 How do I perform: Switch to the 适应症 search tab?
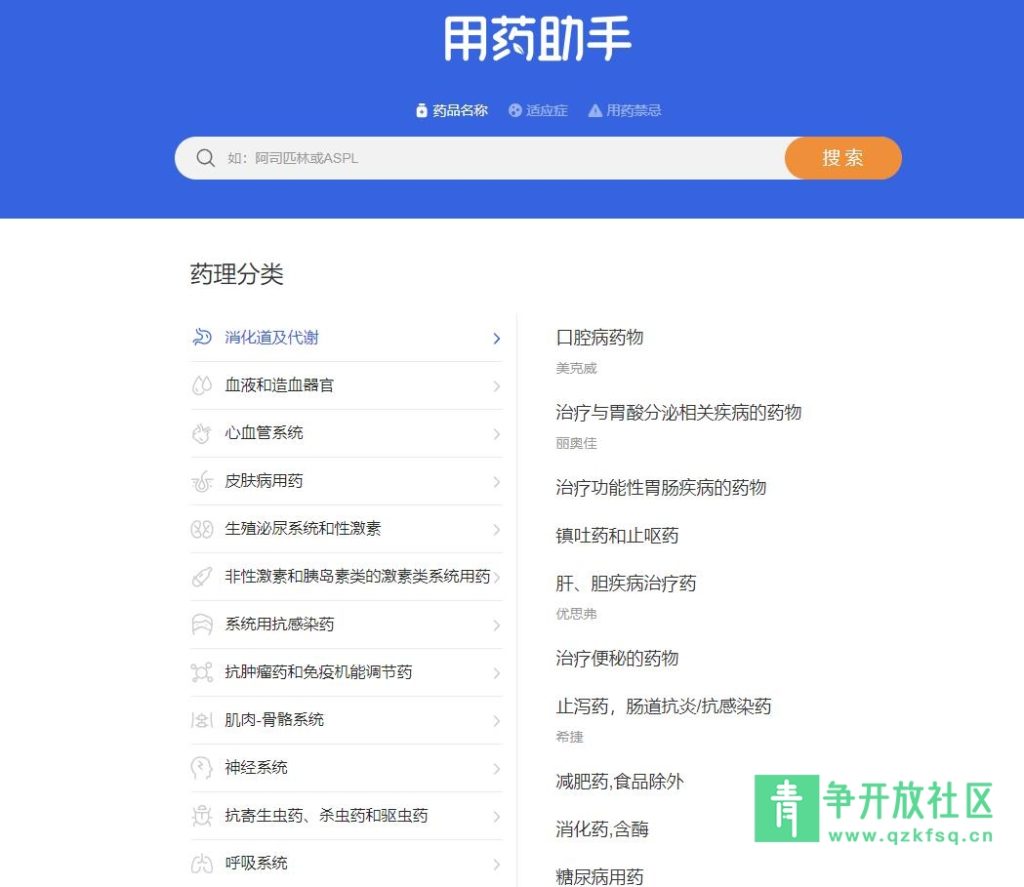click(538, 110)
